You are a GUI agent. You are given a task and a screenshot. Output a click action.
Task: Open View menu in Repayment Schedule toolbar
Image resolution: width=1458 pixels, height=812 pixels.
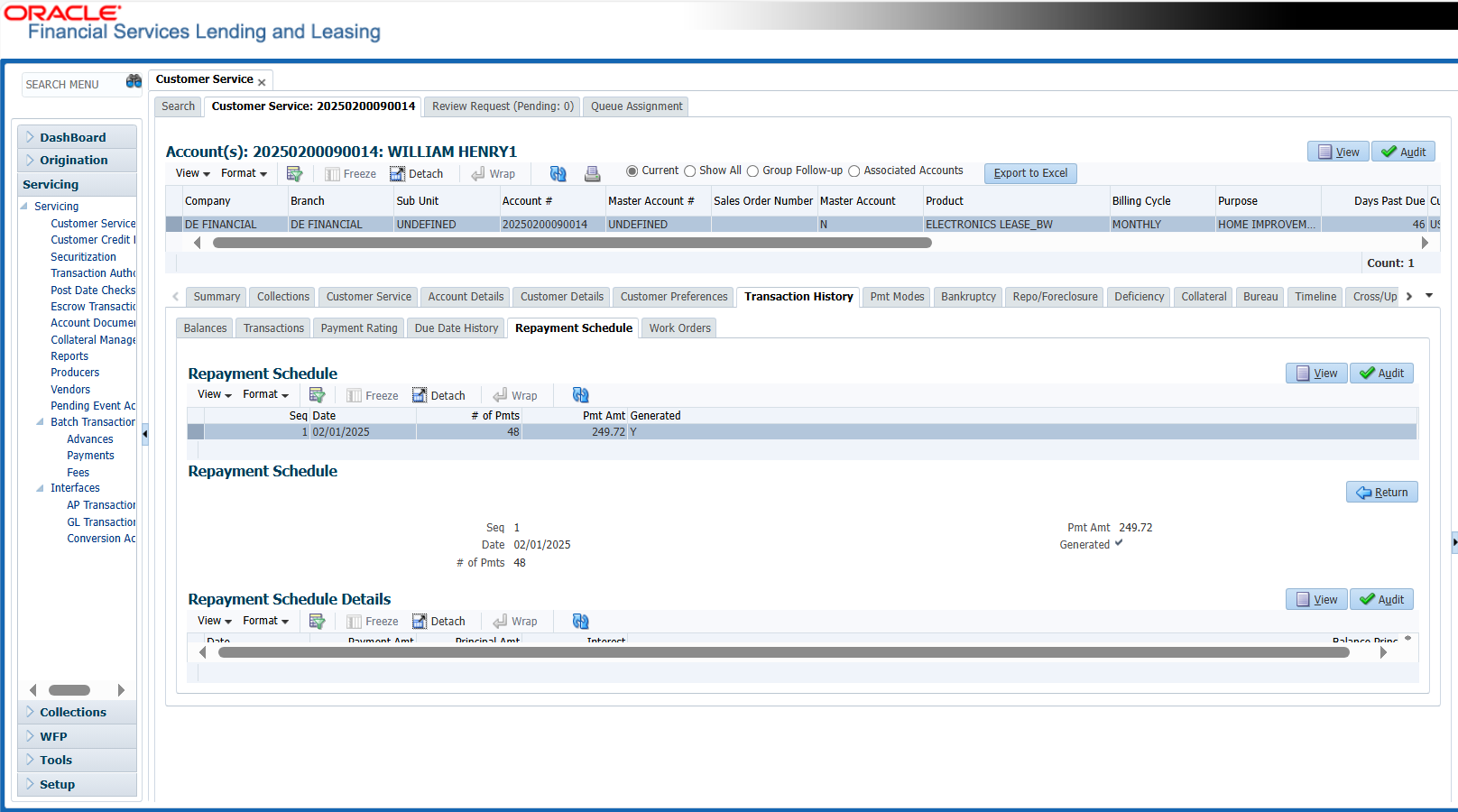click(x=215, y=394)
